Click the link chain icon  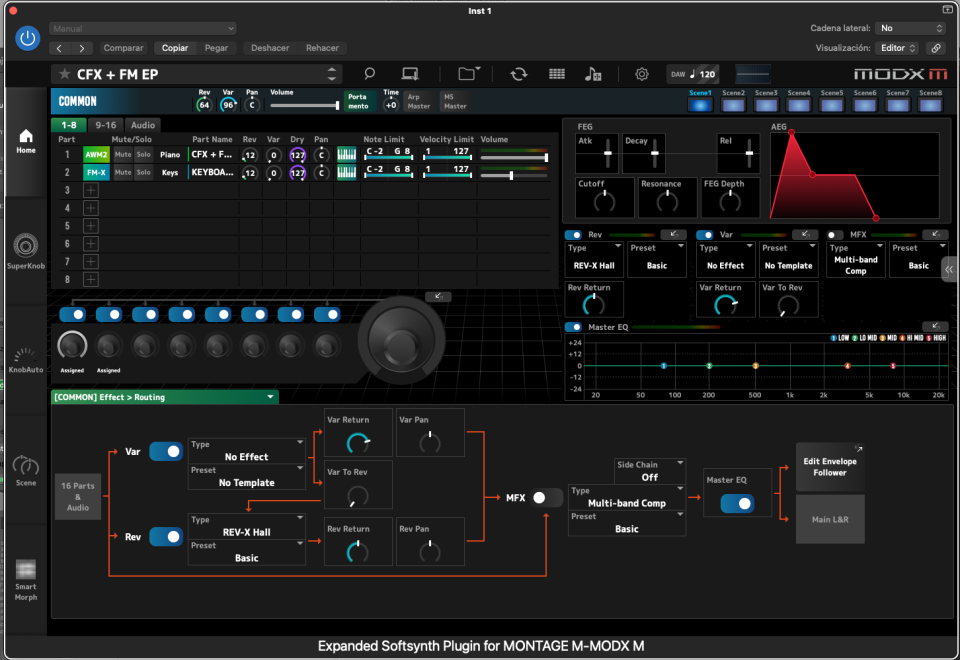pos(936,48)
